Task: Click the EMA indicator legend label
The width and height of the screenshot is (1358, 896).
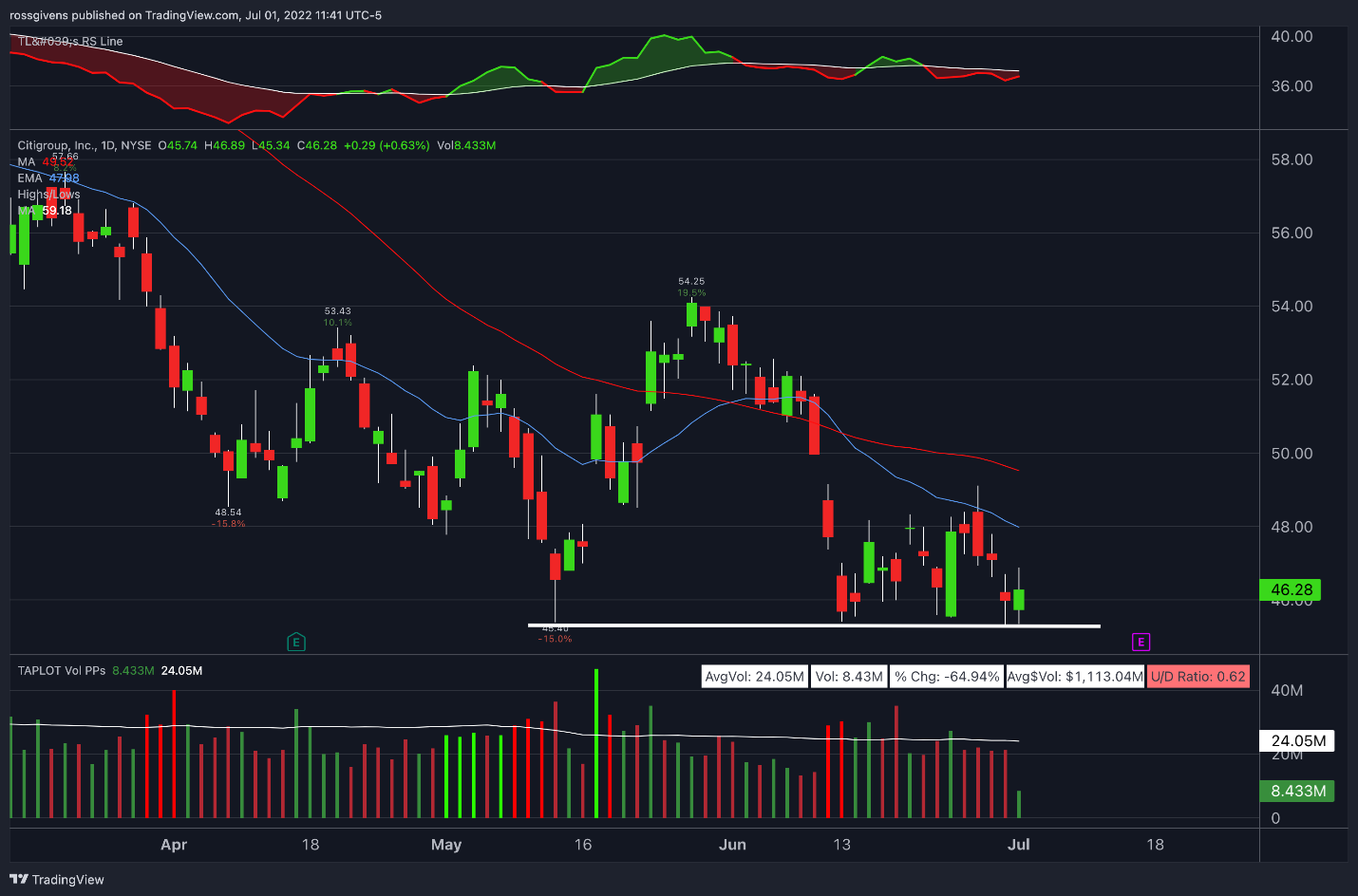Action: [29, 178]
